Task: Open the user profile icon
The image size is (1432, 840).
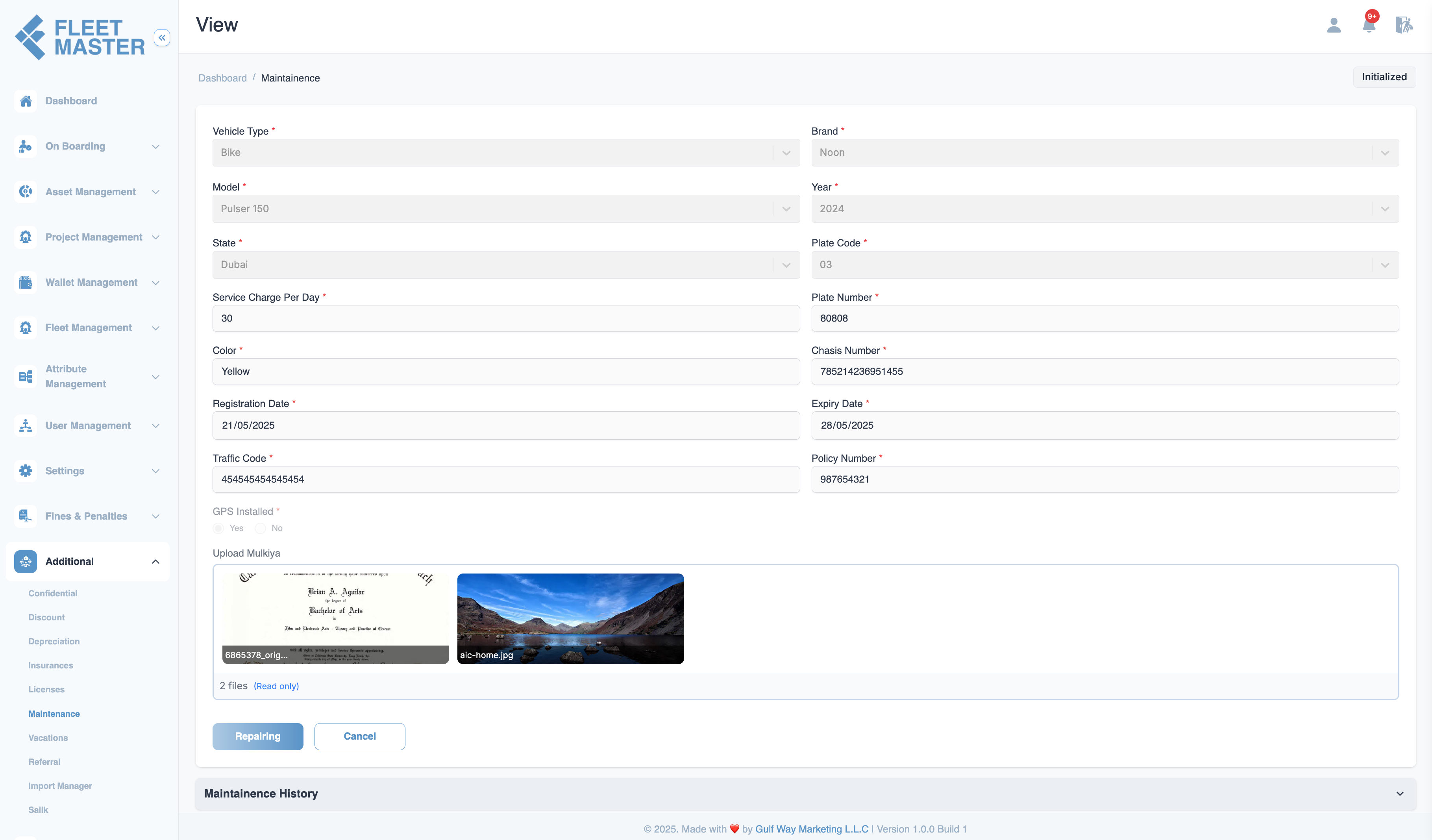Action: pos(1333,25)
